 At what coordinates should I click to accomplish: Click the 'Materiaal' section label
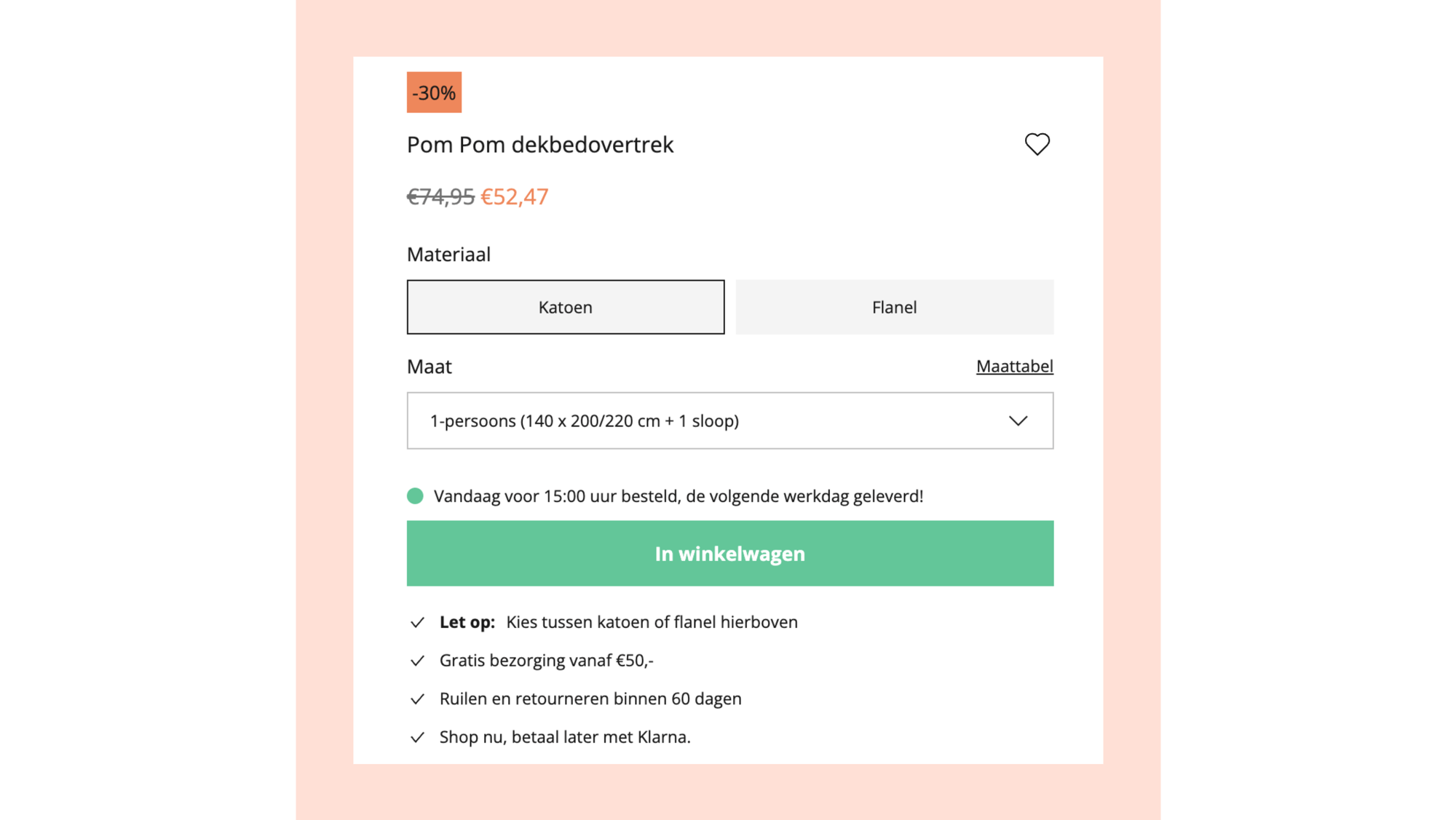pyautogui.click(x=448, y=255)
